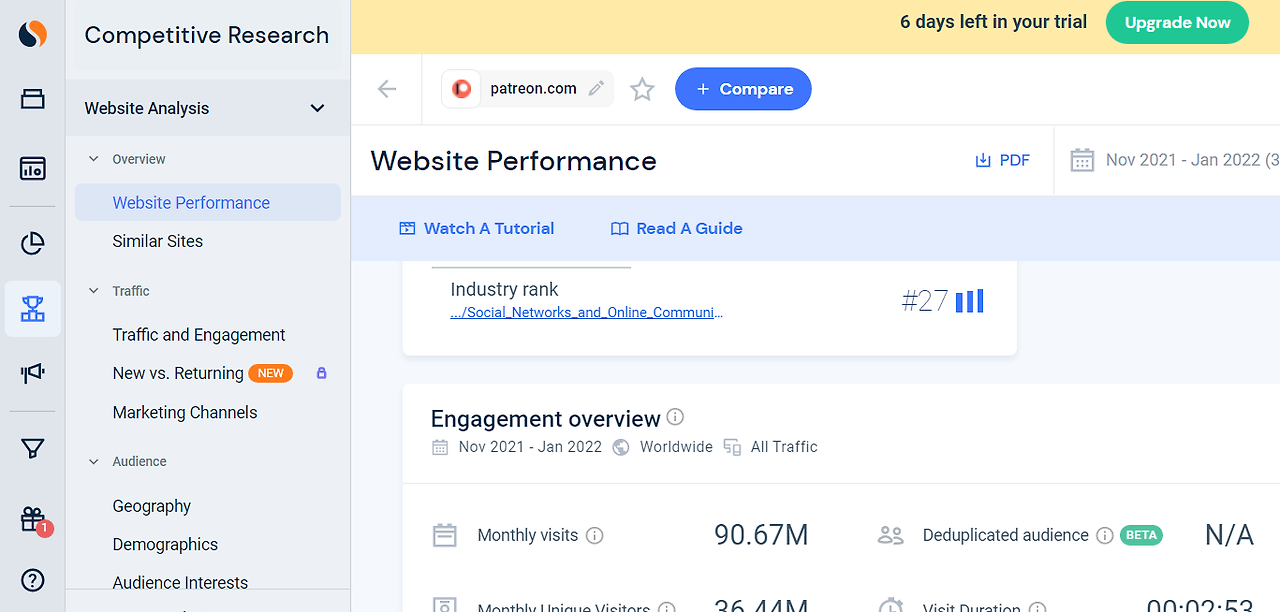1280x612 pixels.
Task: Collapse the Audience group
Action: (94, 462)
